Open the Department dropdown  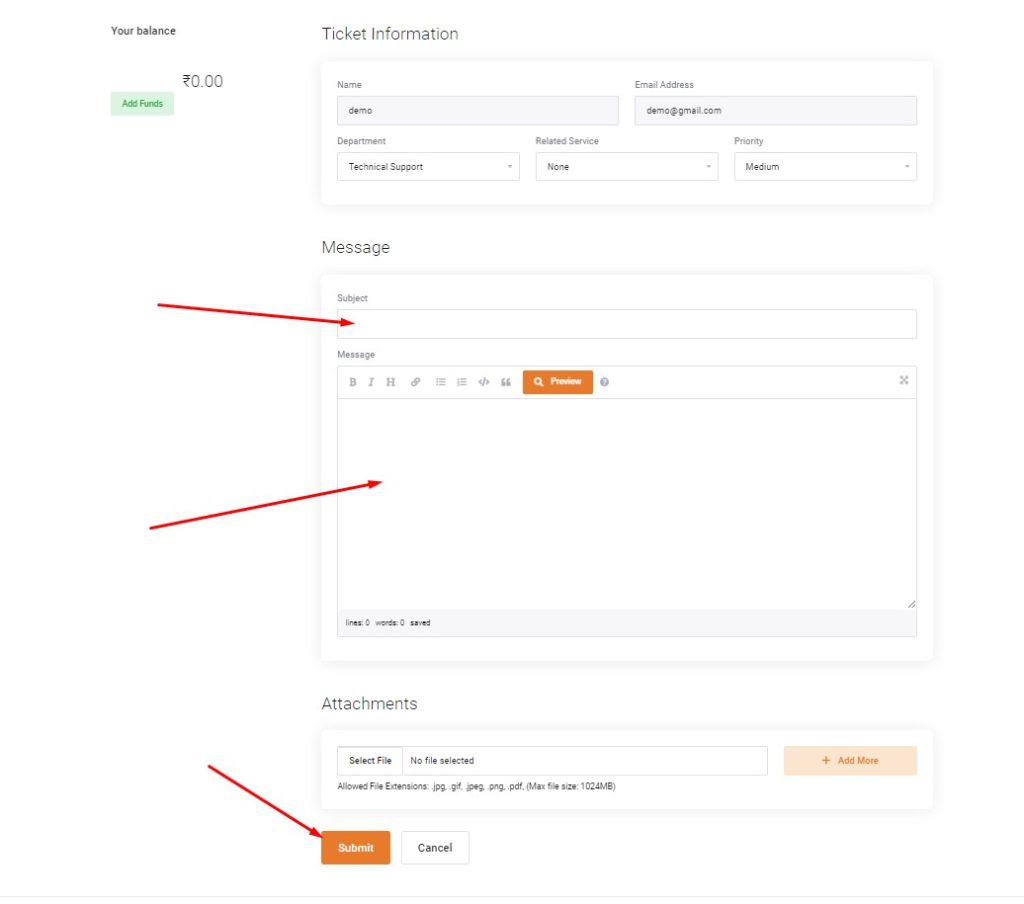click(428, 167)
